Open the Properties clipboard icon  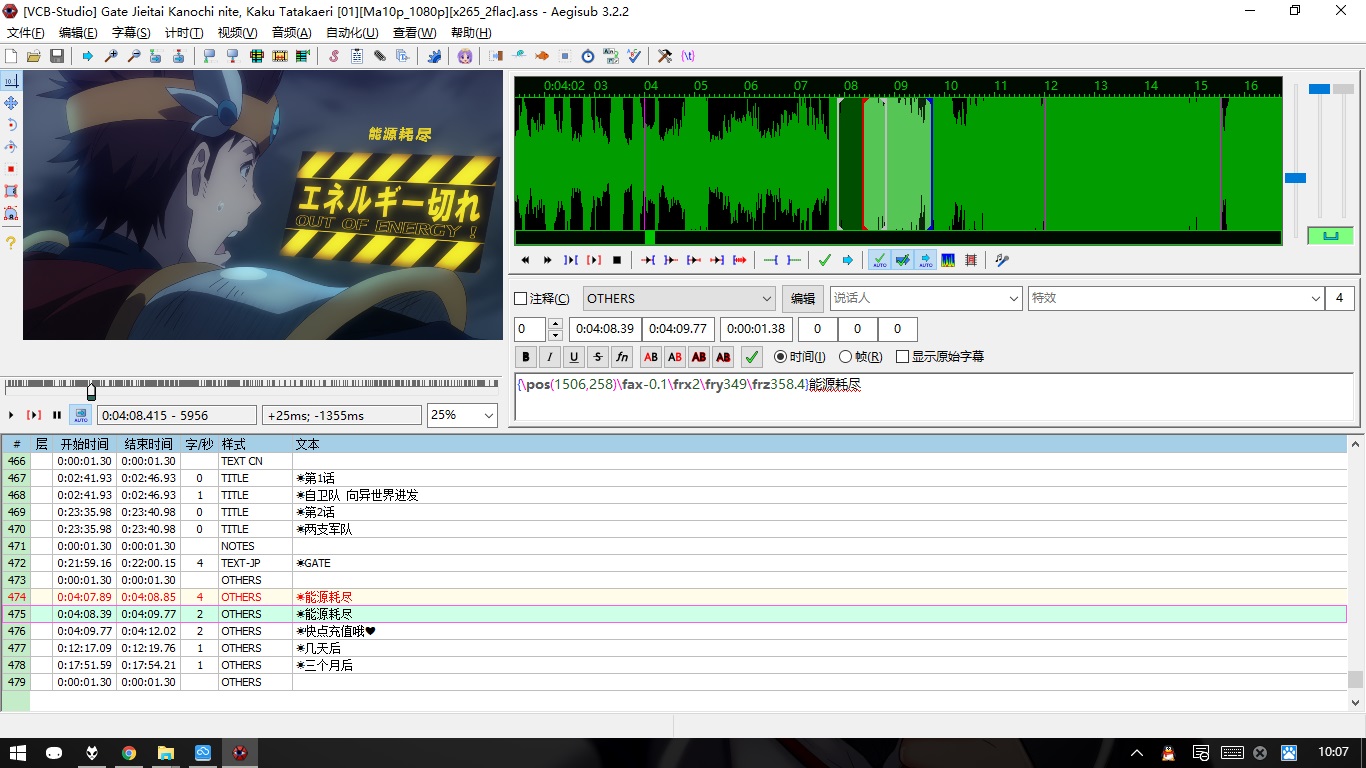[x=356, y=56]
